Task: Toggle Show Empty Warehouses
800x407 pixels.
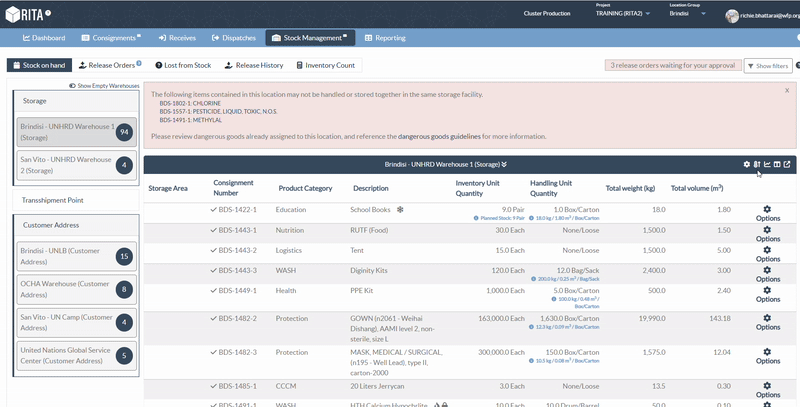Action: click(x=106, y=86)
